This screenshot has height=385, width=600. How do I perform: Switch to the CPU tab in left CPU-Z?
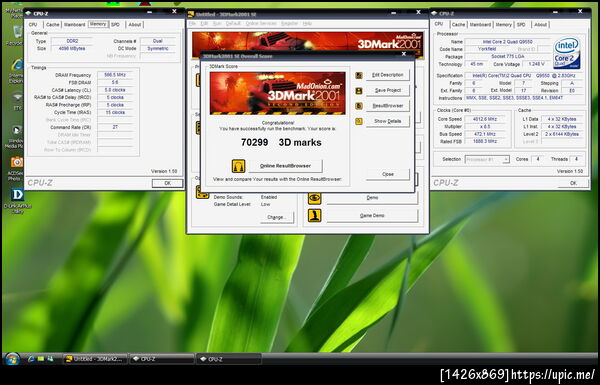[x=33, y=24]
